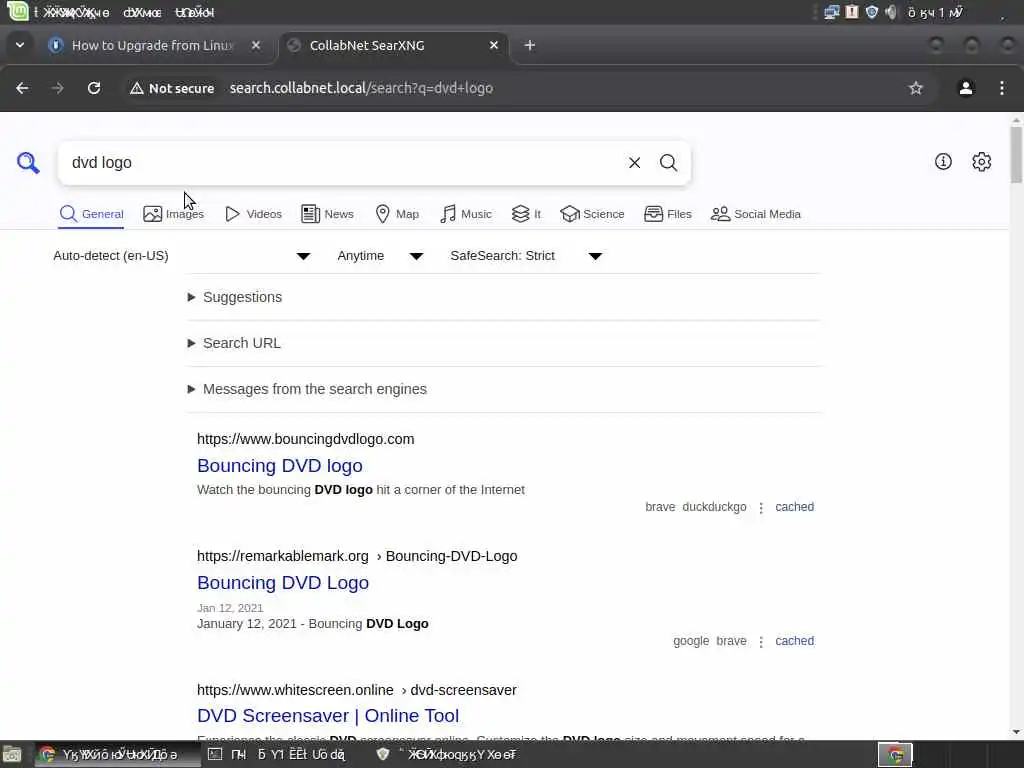
Task: Open the tab search chevron
Action: point(20,45)
